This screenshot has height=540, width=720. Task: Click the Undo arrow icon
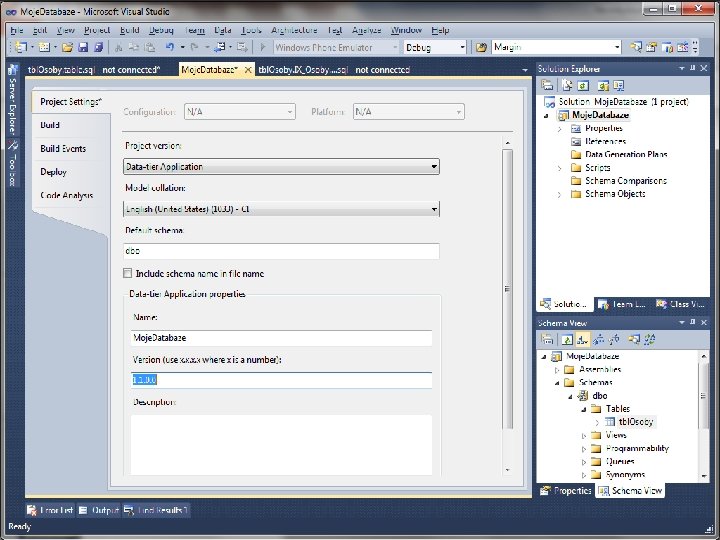tap(170, 47)
